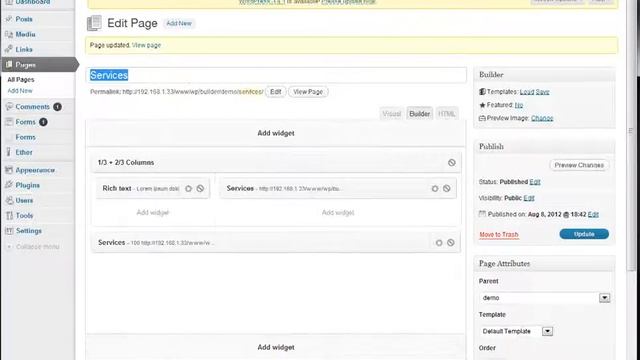The width and height of the screenshot is (640, 360).
Task: Save the builder template
Action: 542,92
